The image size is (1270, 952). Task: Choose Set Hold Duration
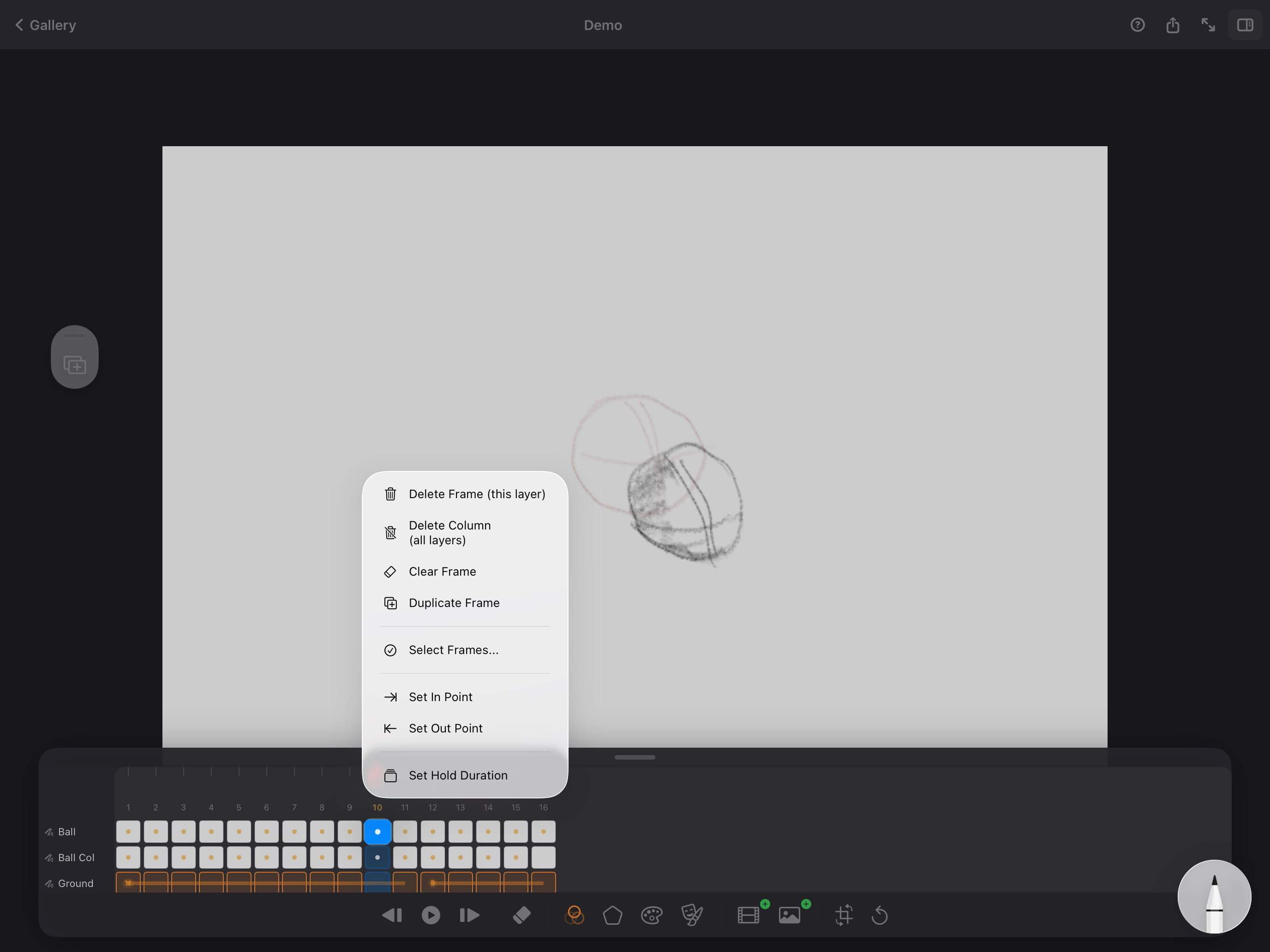point(465,775)
